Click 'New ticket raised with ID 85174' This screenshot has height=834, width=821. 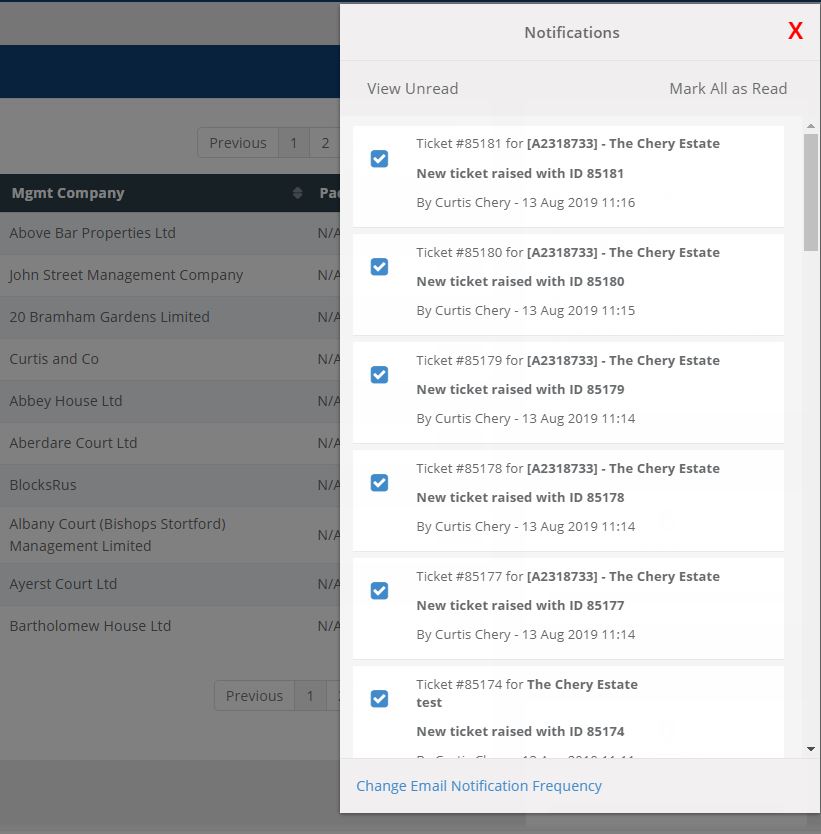click(520, 731)
